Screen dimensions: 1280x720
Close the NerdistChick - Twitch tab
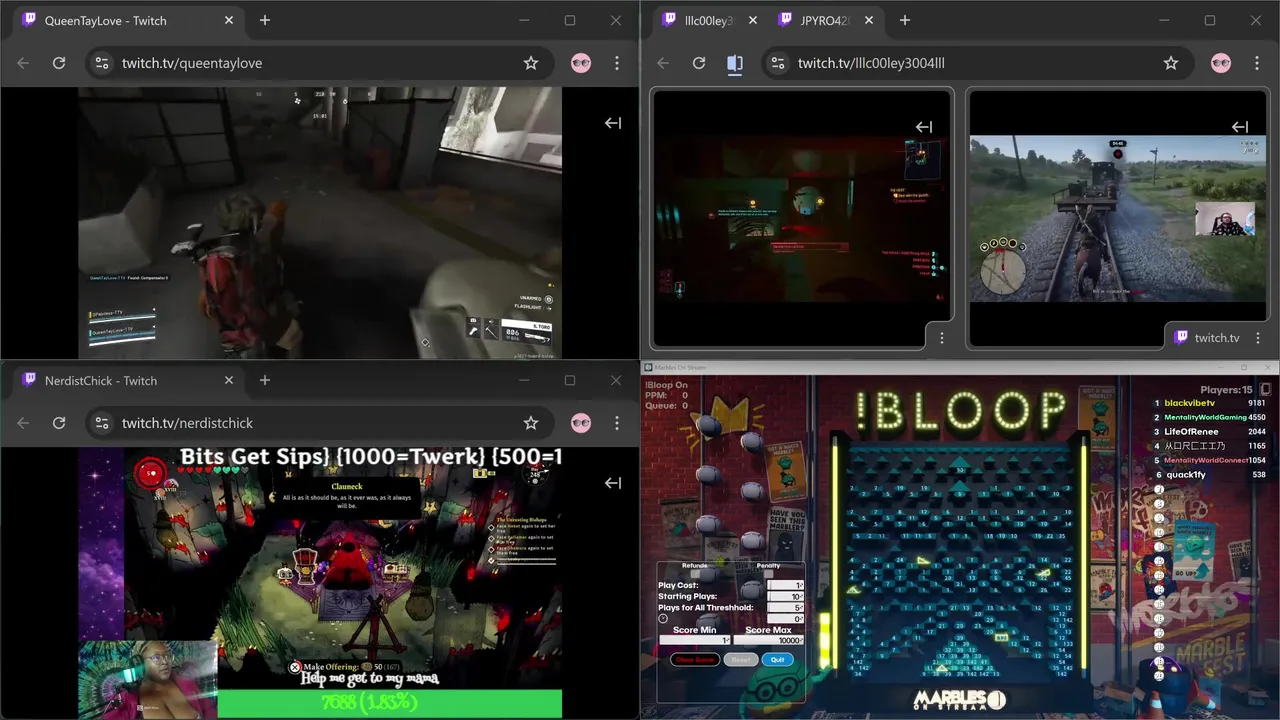pos(229,380)
